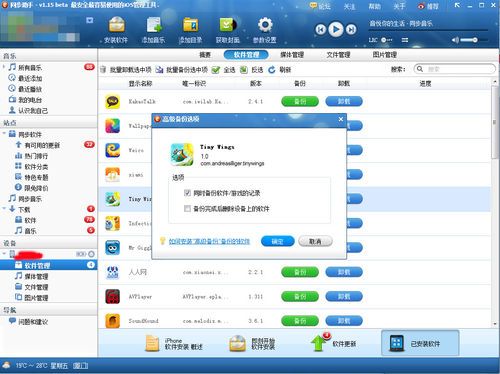Click the 反选 invert selection button
This screenshot has height=374, width=500.
252,70
